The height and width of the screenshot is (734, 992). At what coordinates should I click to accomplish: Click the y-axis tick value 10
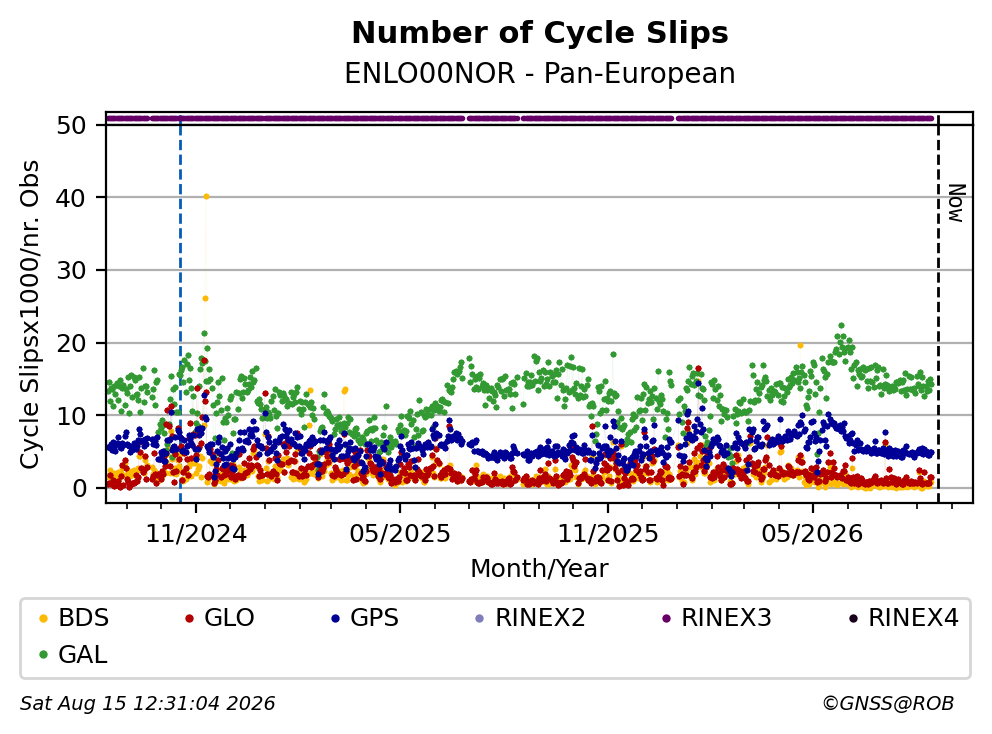click(x=71, y=416)
